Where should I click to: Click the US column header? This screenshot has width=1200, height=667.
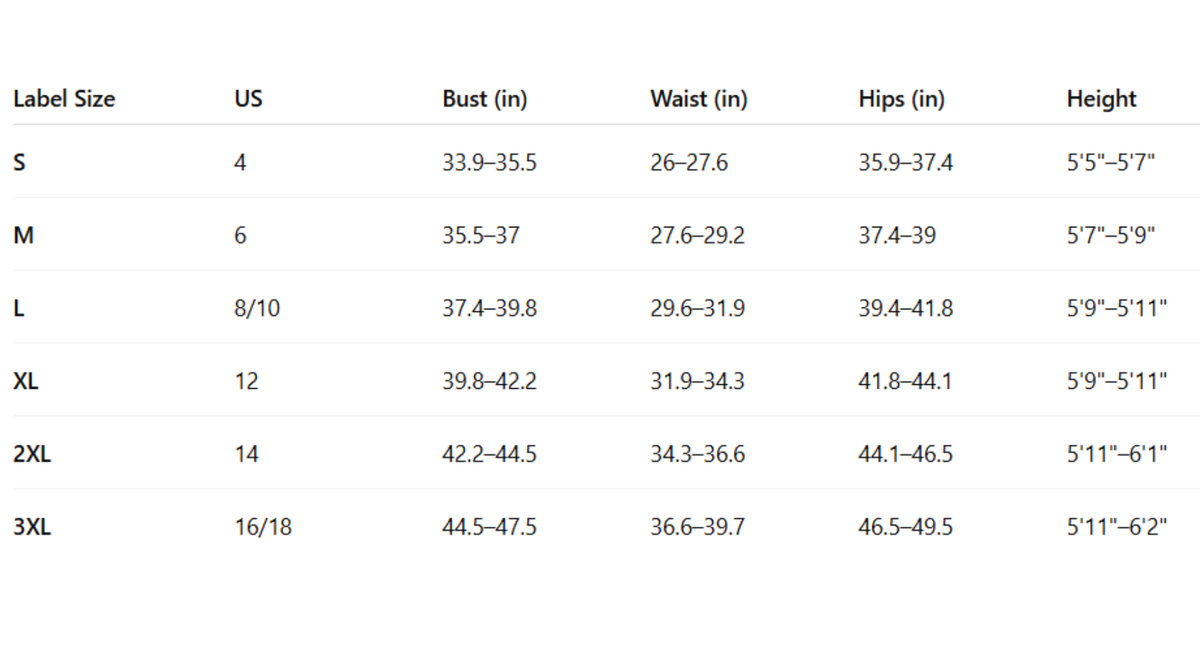(x=248, y=99)
